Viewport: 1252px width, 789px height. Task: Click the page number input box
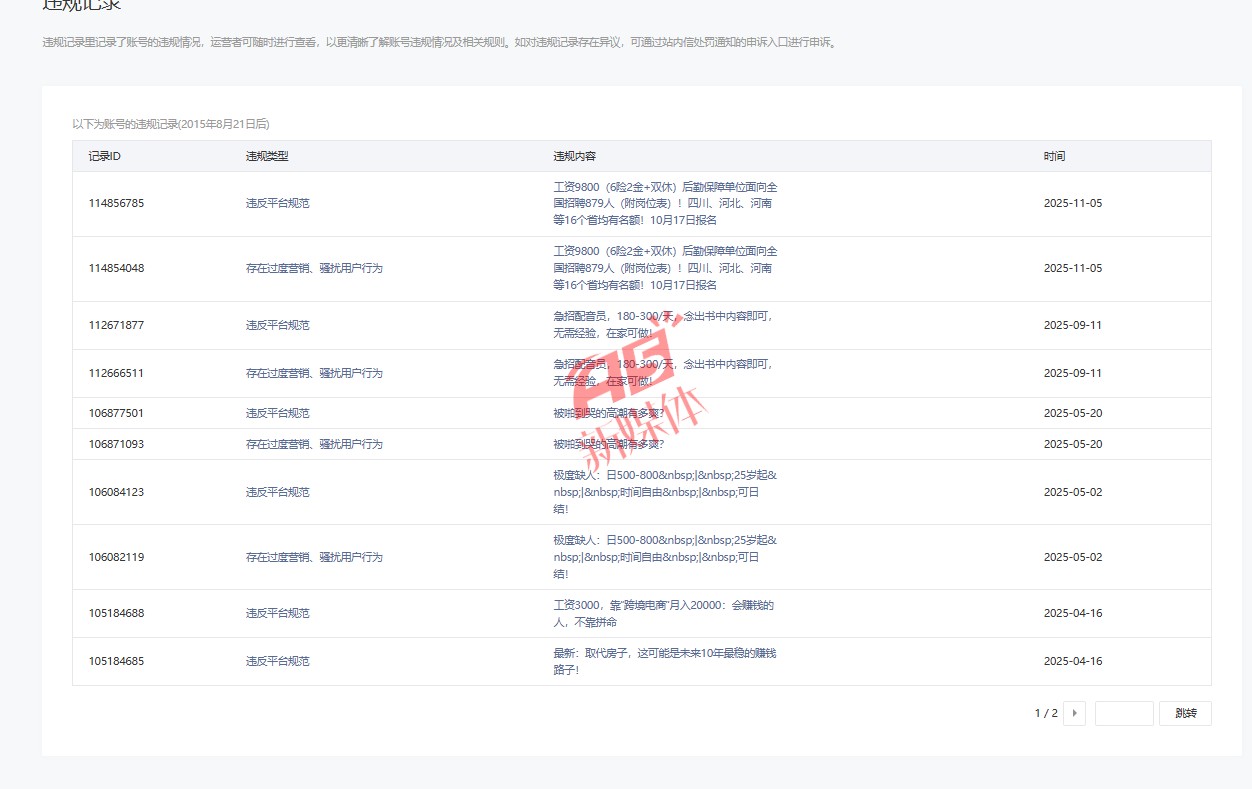click(x=1124, y=713)
